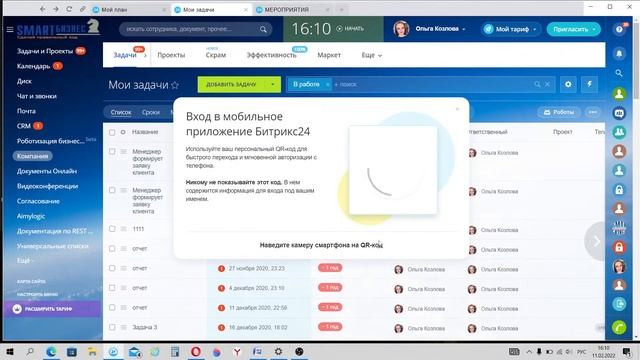The image size is (640, 360).
Task: Click the Добавить задачу button
Action: pyautogui.click(x=231, y=84)
